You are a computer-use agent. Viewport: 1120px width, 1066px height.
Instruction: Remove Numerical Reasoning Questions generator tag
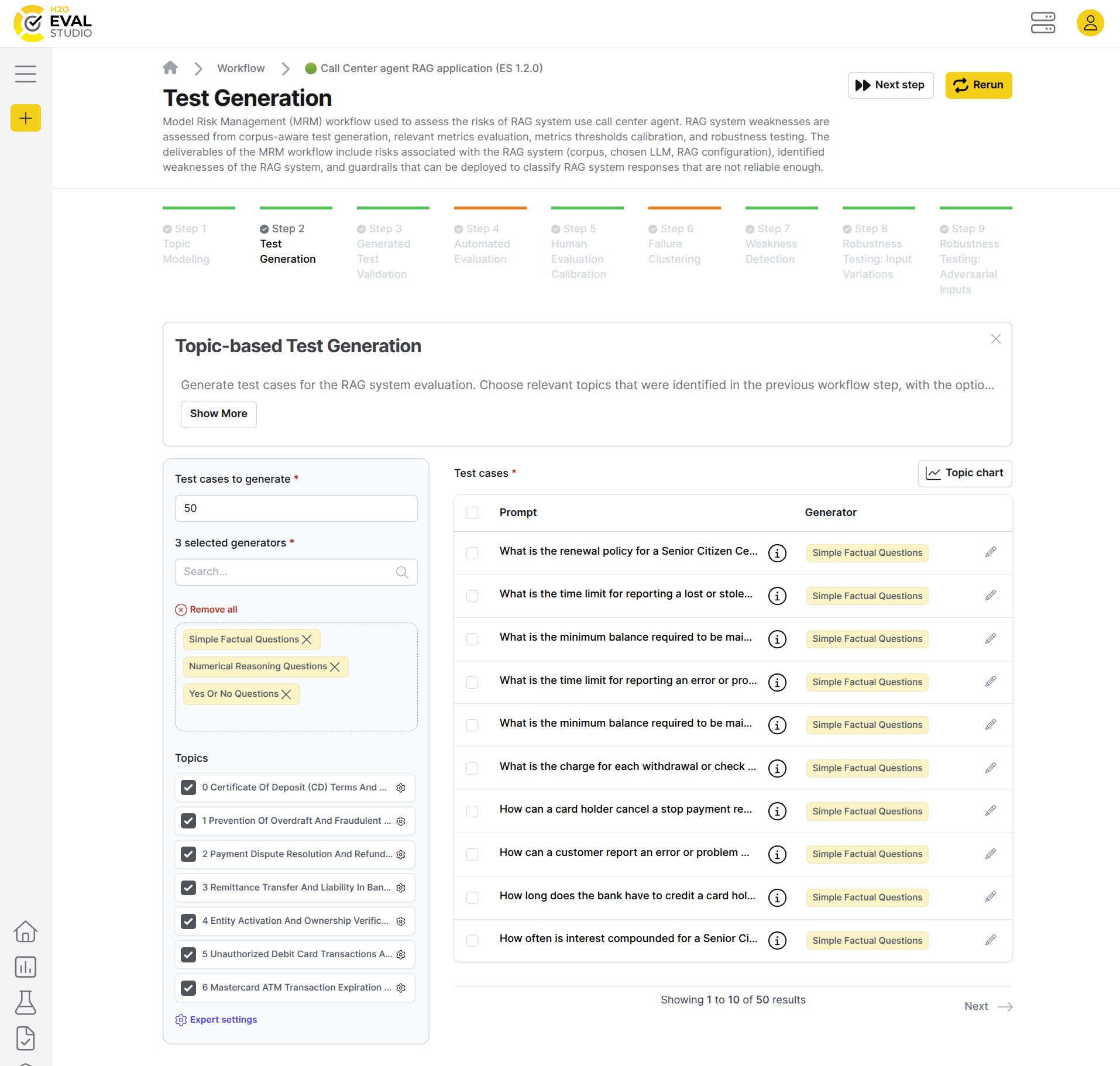(x=335, y=667)
